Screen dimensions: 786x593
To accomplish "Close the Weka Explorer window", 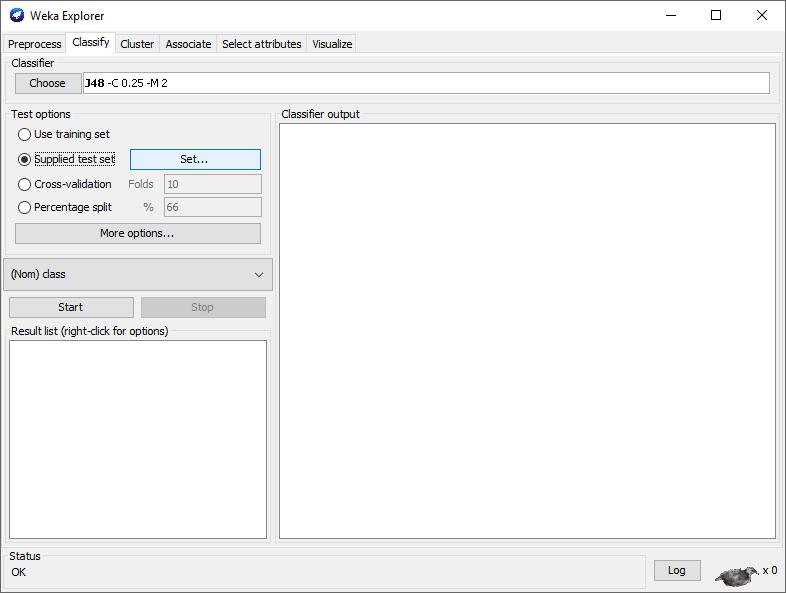I will pyautogui.click(x=761, y=16).
